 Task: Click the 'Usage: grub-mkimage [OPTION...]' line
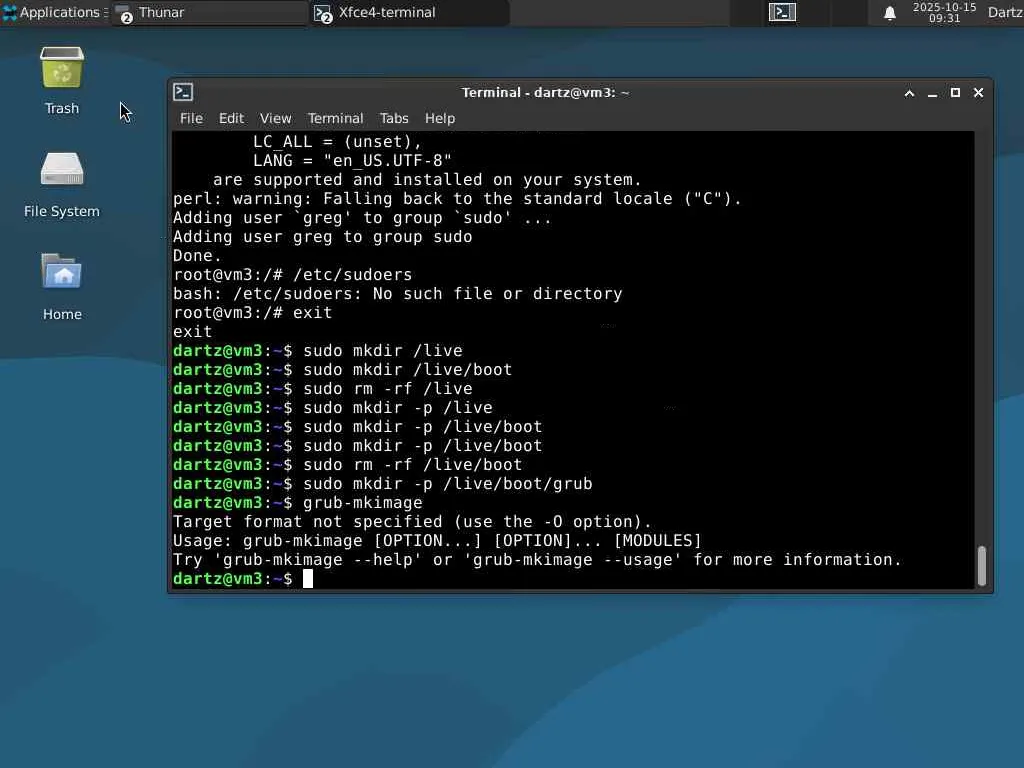tap(438, 541)
